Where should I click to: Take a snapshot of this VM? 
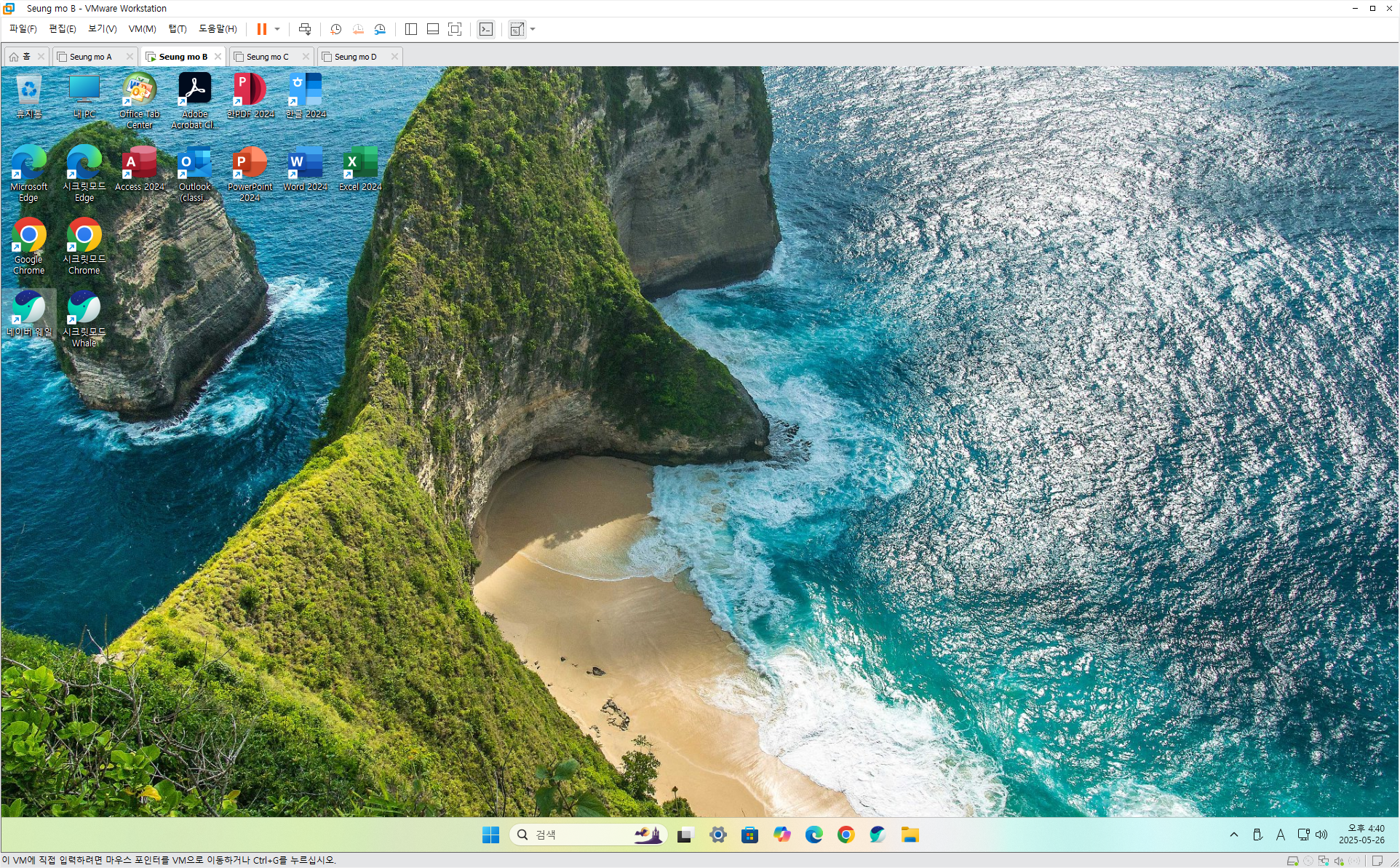click(335, 29)
